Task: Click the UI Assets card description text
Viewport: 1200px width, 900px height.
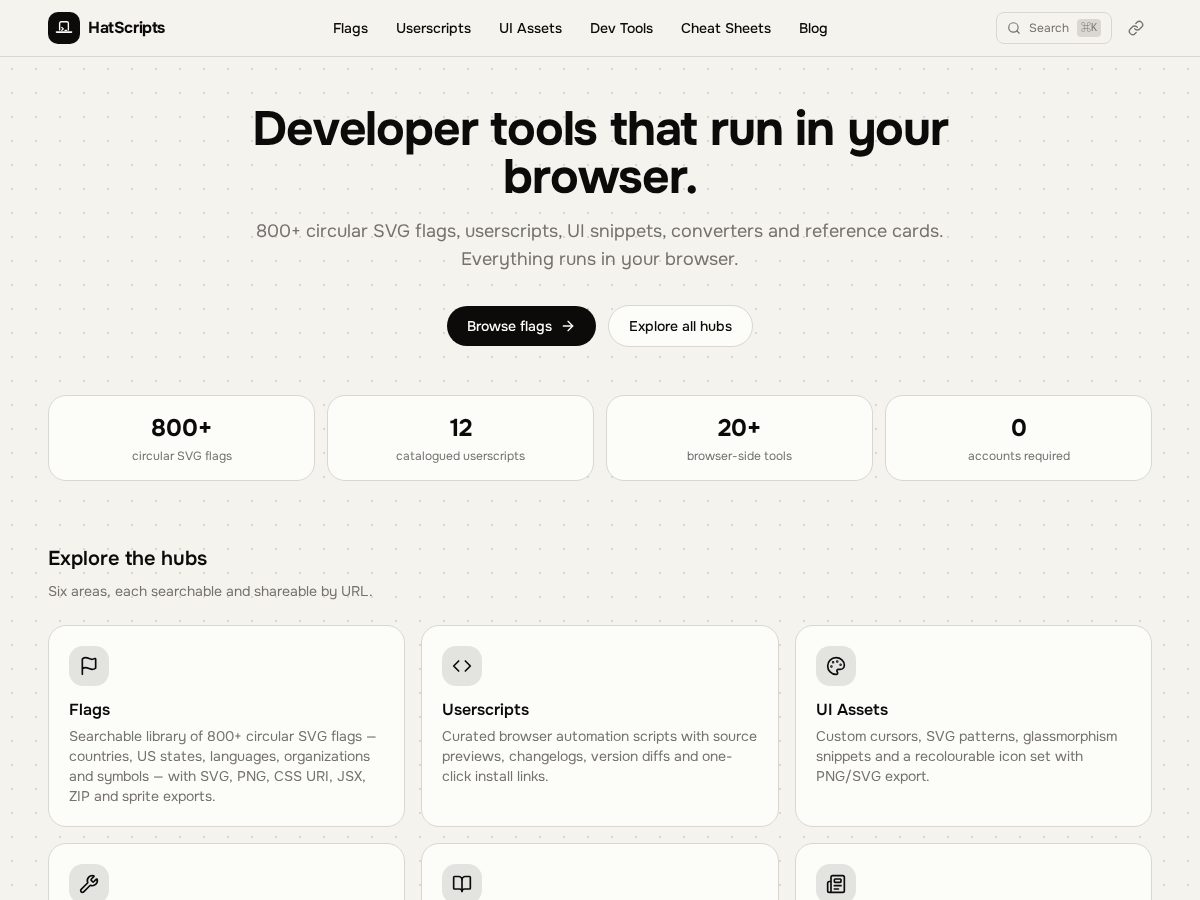Action: click(x=966, y=756)
